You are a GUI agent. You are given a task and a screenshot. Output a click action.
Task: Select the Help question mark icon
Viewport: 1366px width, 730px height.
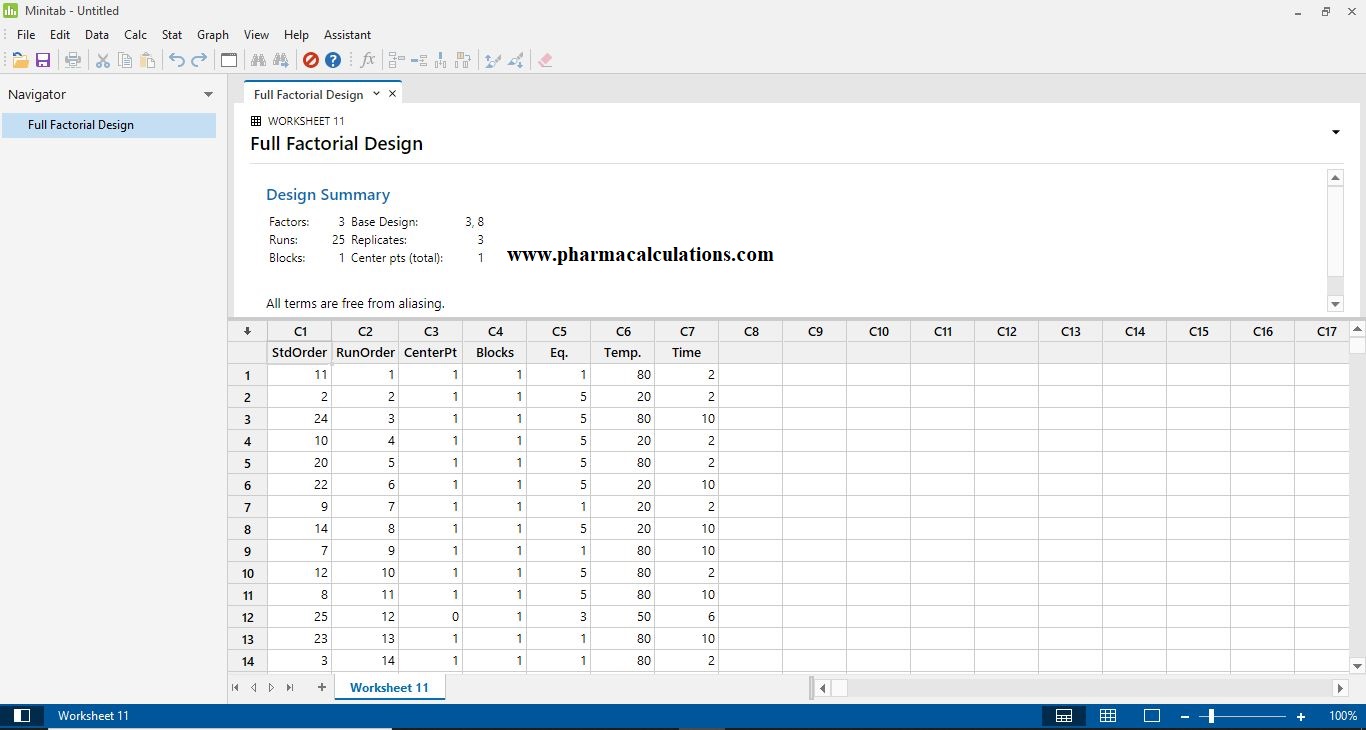point(333,60)
